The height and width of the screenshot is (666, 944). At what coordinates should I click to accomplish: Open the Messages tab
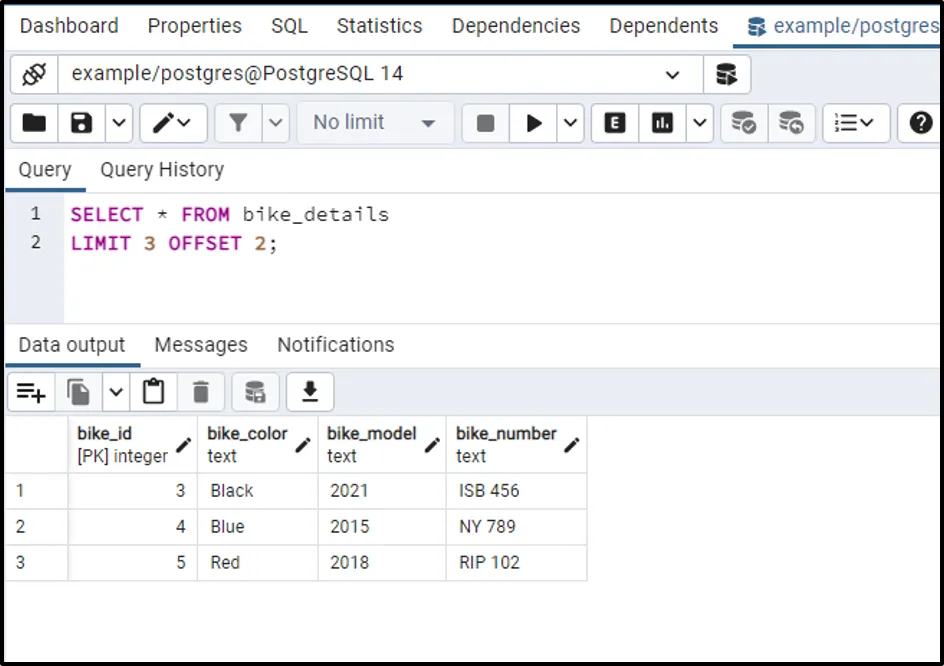[x=201, y=345]
